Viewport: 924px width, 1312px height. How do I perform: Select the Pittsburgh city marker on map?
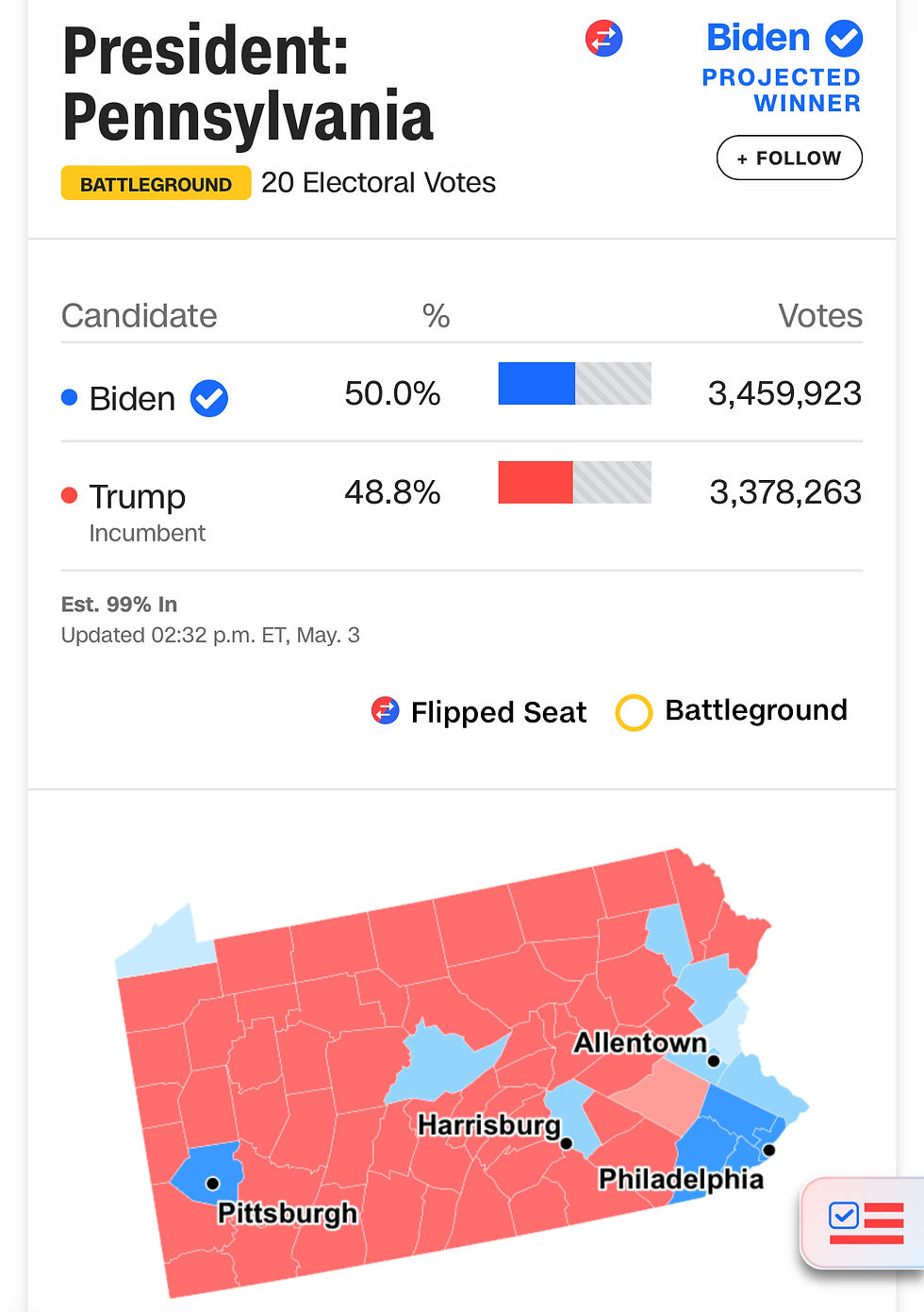(213, 1183)
